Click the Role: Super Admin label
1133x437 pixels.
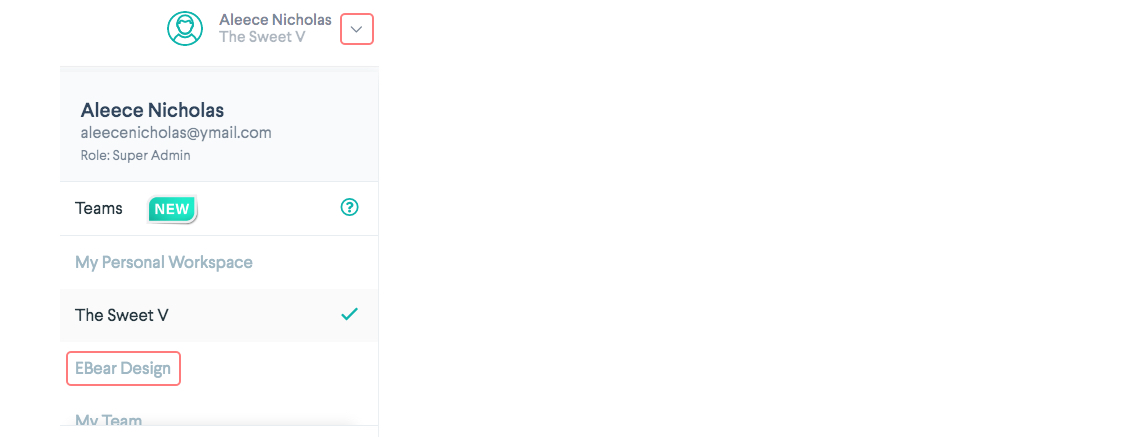tap(135, 155)
